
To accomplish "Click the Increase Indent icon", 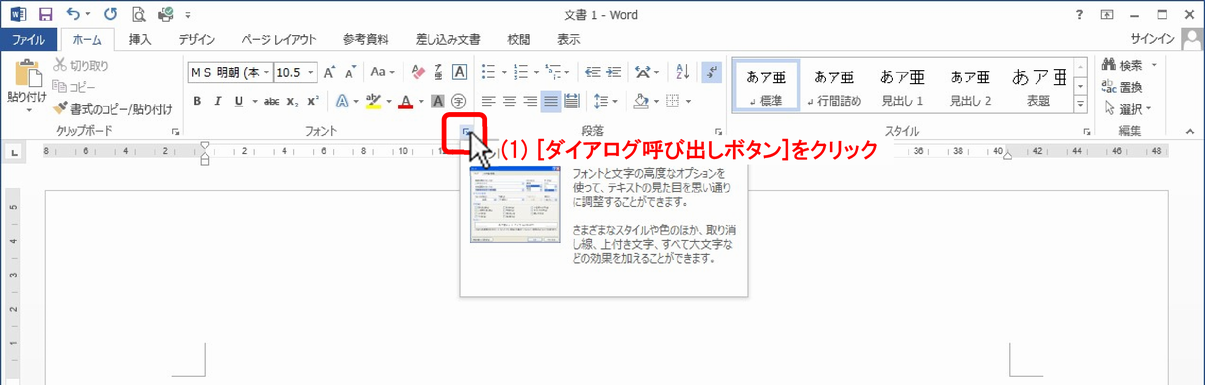I will click(615, 72).
